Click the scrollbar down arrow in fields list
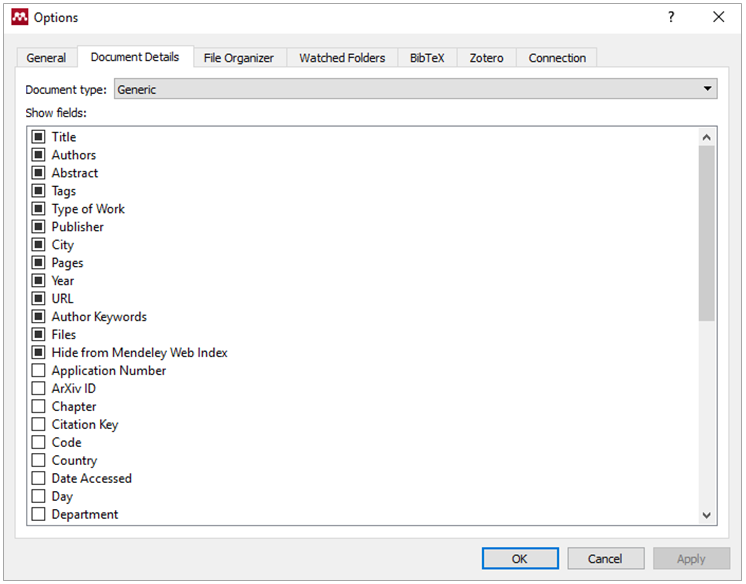The width and height of the screenshot is (746, 584). click(707, 515)
